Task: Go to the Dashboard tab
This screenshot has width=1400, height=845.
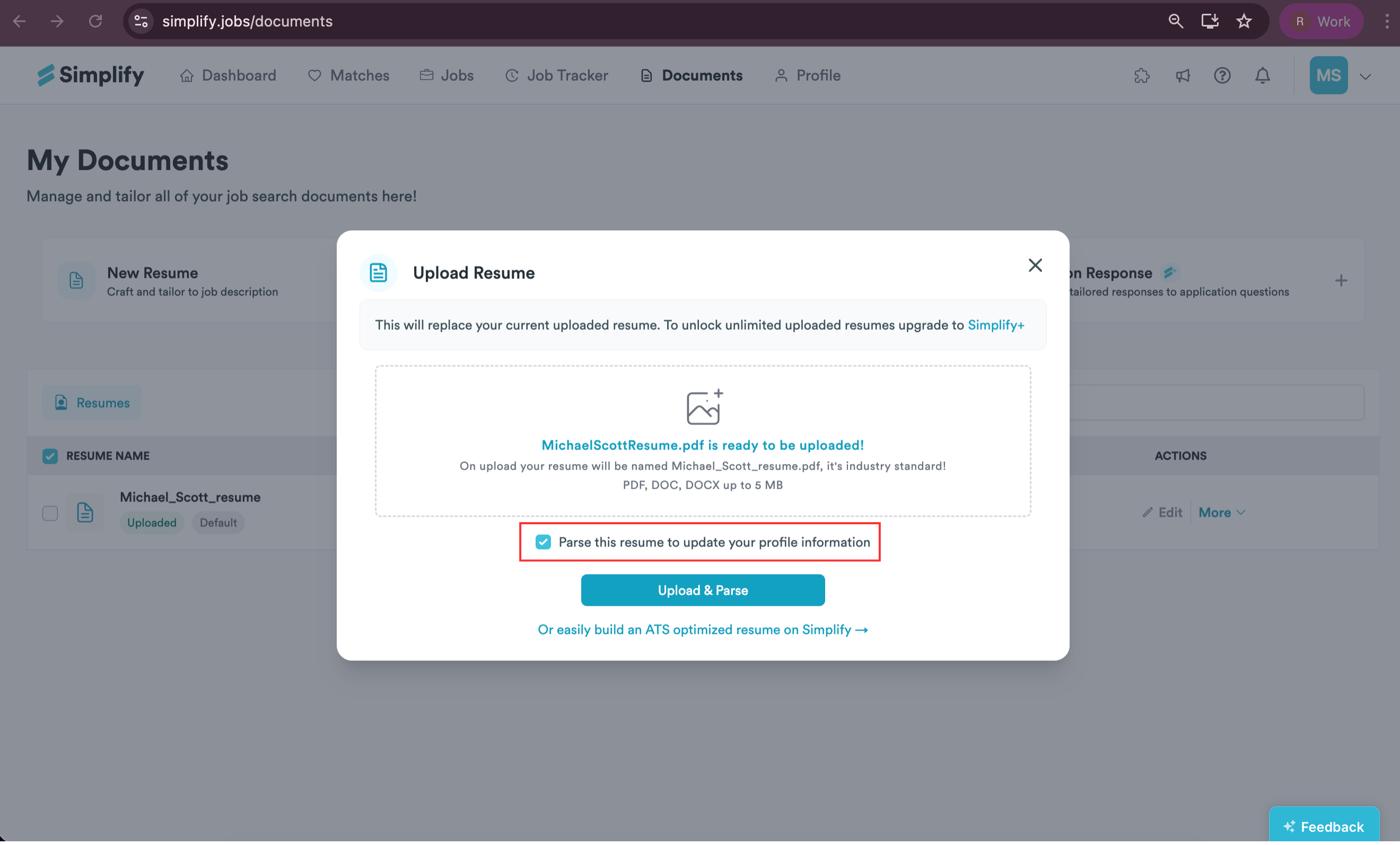Action: 228,75
